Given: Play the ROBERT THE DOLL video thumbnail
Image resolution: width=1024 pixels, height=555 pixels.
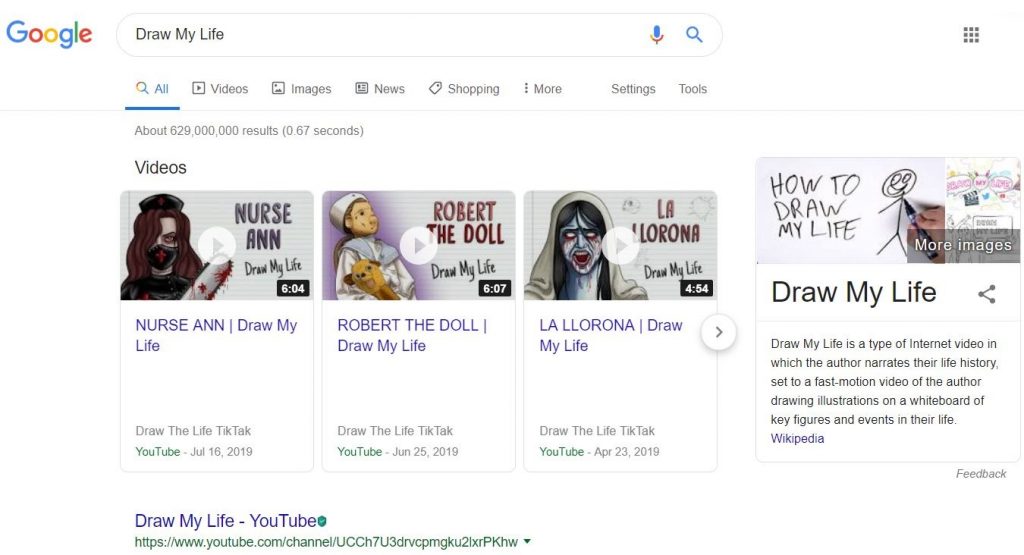Looking at the screenshot, I should pos(419,246).
